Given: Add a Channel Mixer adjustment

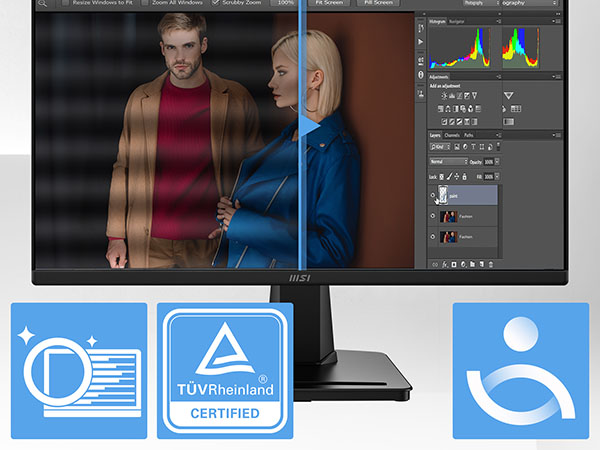Looking at the screenshot, I should click(x=470, y=109).
